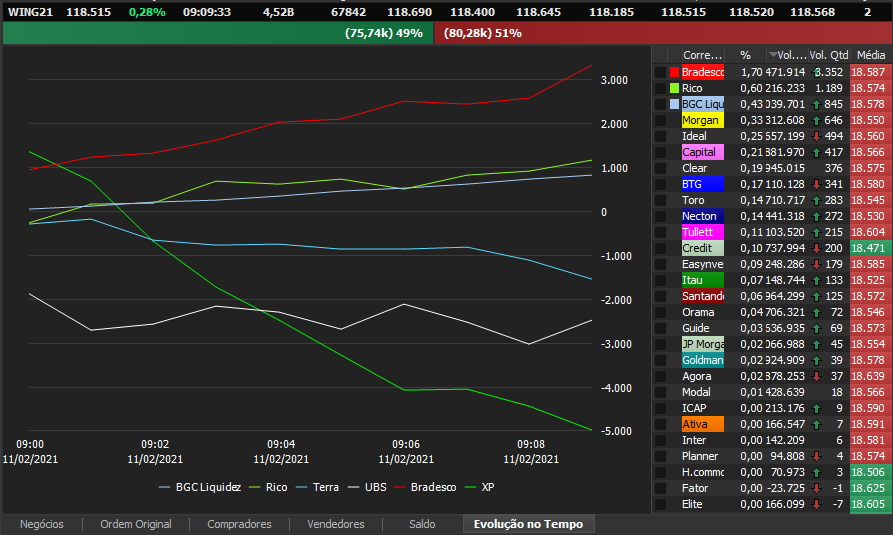Select the Santander broker name cell
The width and height of the screenshot is (893, 535).
[703, 296]
